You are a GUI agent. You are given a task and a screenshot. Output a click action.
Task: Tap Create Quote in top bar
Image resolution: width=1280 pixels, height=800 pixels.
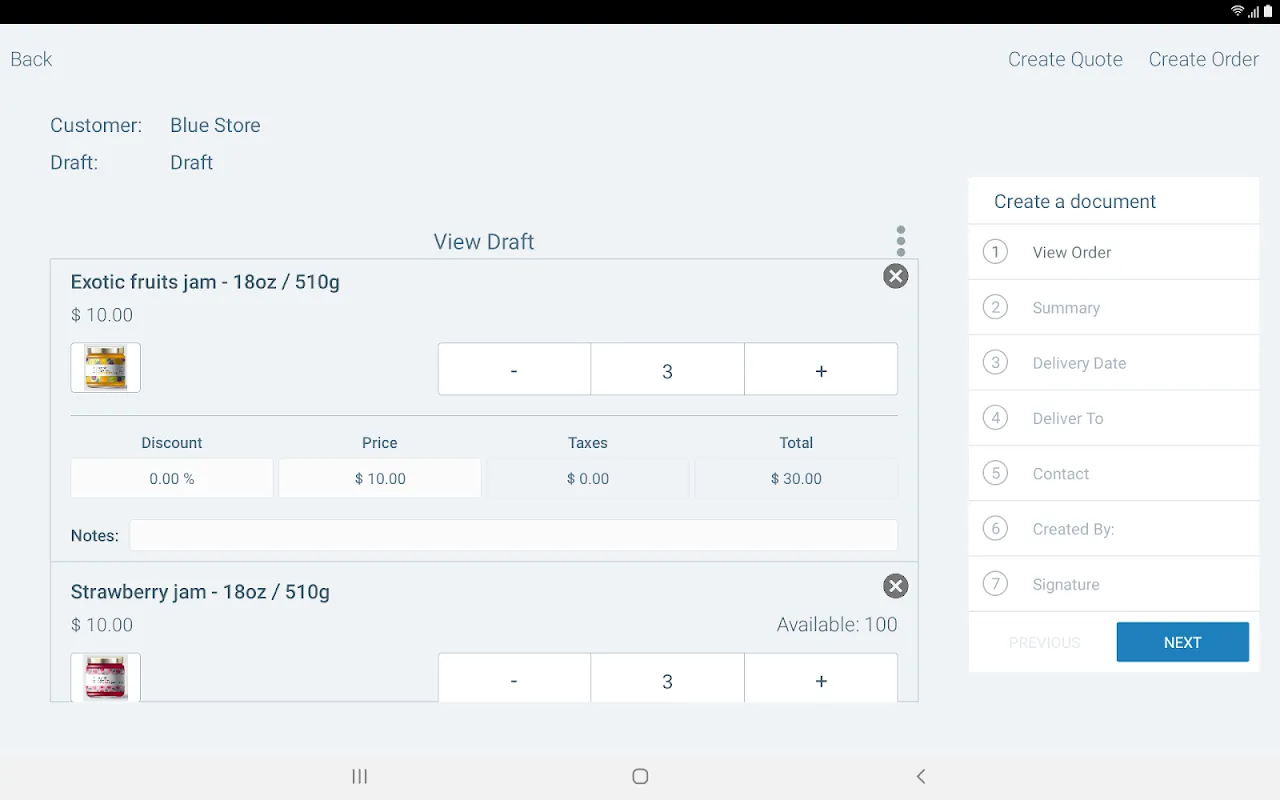1065,59
